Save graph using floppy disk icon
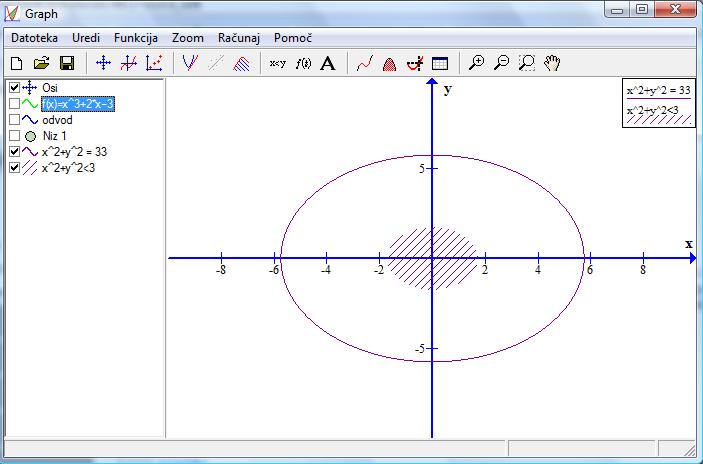Screen dimensions: 703x464 pos(67,63)
